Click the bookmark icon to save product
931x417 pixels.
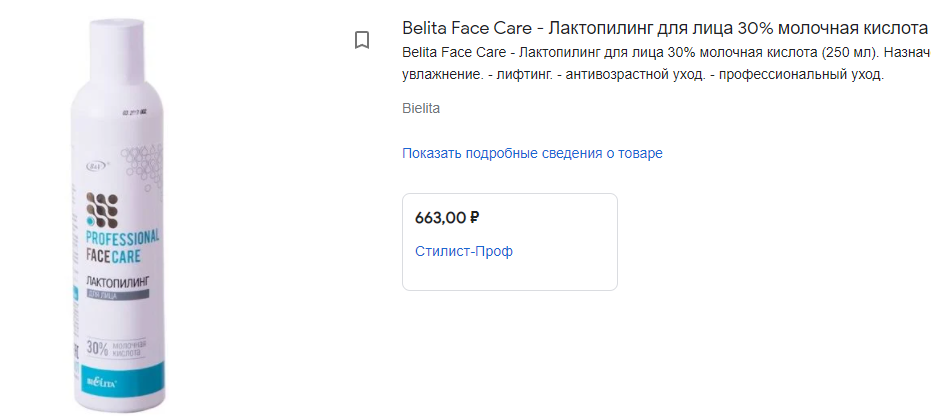point(362,40)
